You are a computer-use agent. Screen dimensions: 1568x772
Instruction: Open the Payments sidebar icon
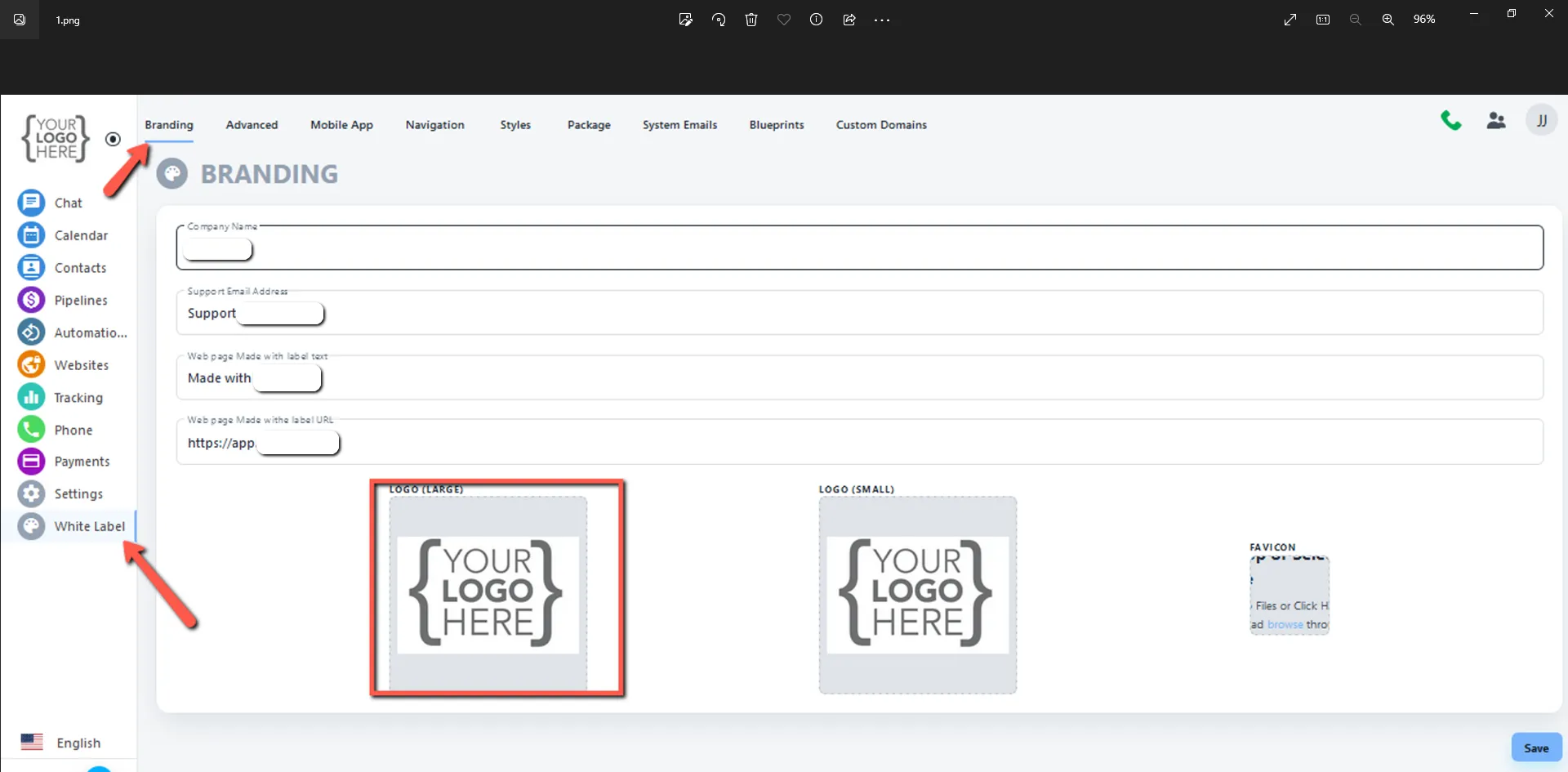click(x=31, y=462)
